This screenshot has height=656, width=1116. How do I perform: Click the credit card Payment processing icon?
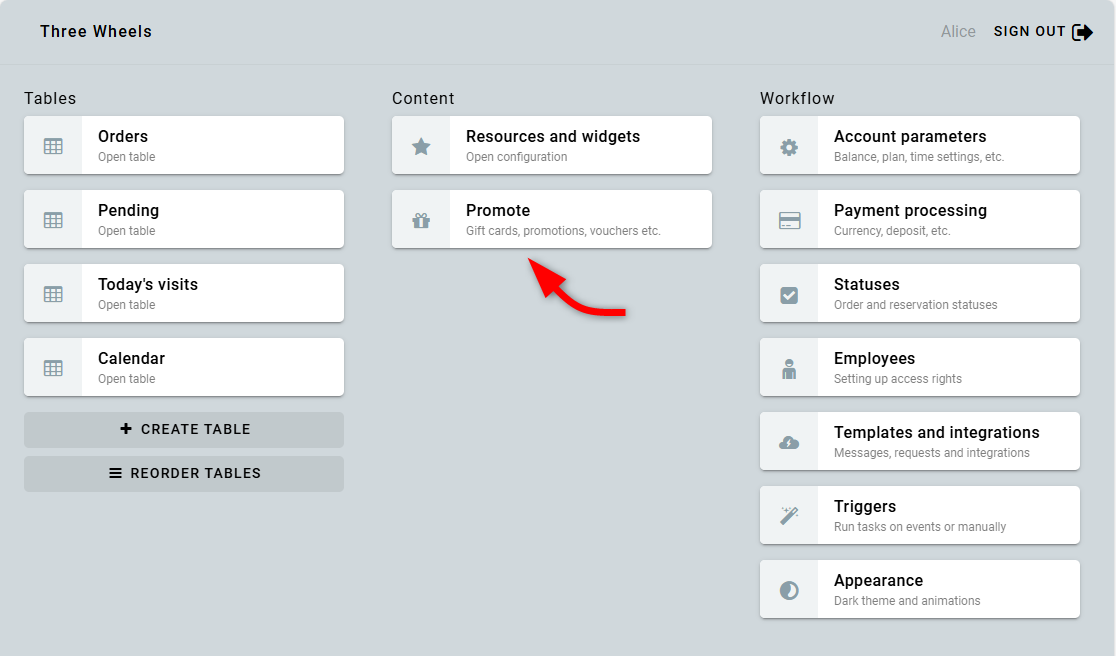pyautogui.click(x=789, y=220)
